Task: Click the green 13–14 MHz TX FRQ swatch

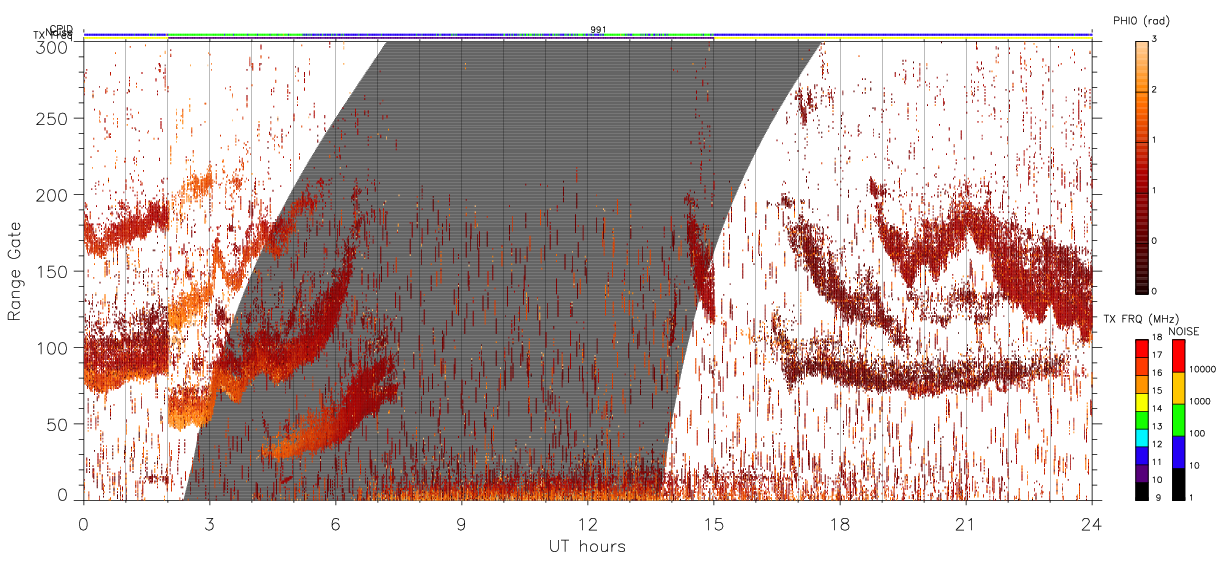Action: 1141,419
